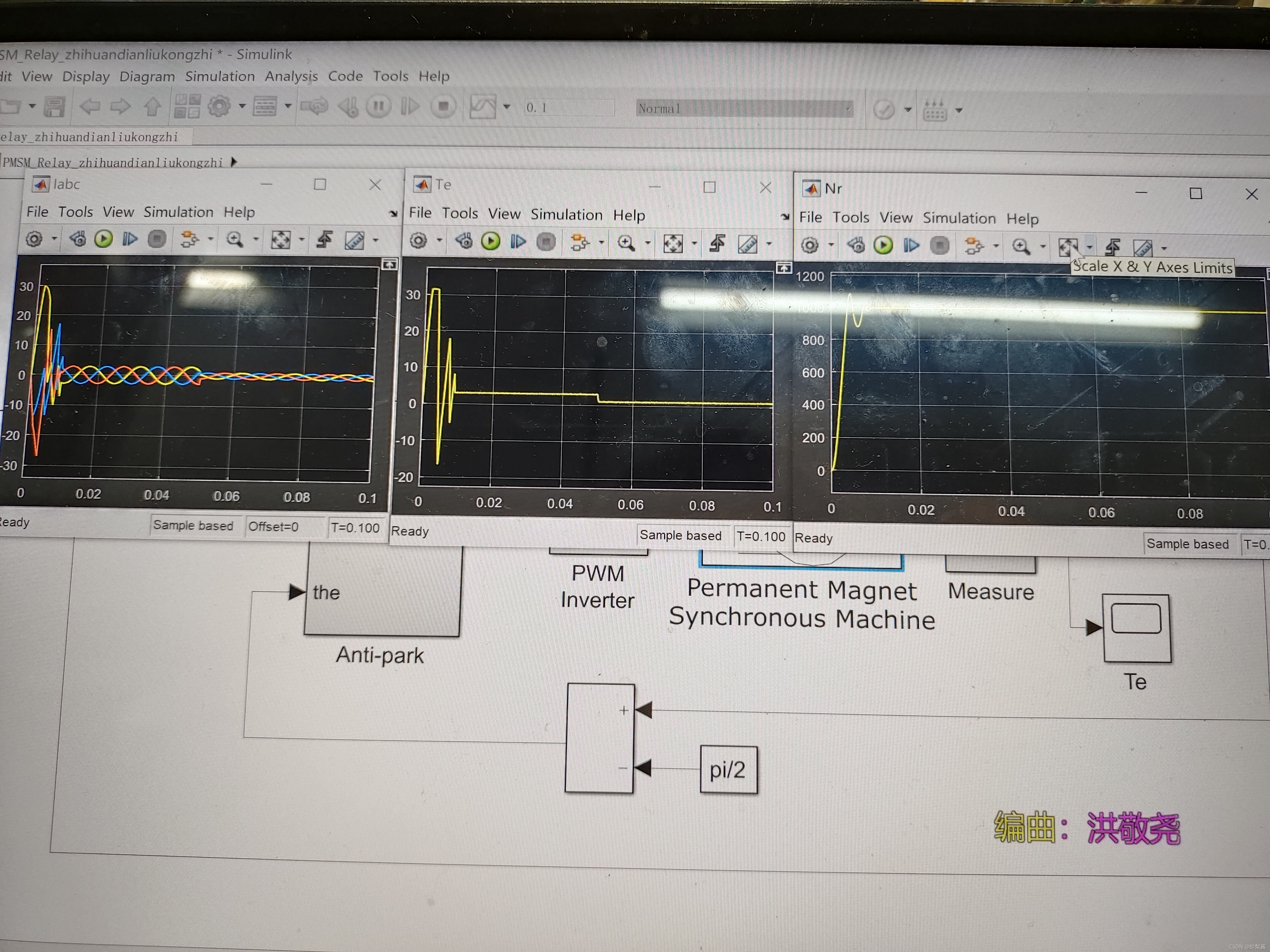The height and width of the screenshot is (952, 1270).
Task: Open the View menu in the Labc scope window
Action: [x=118, y=212]
